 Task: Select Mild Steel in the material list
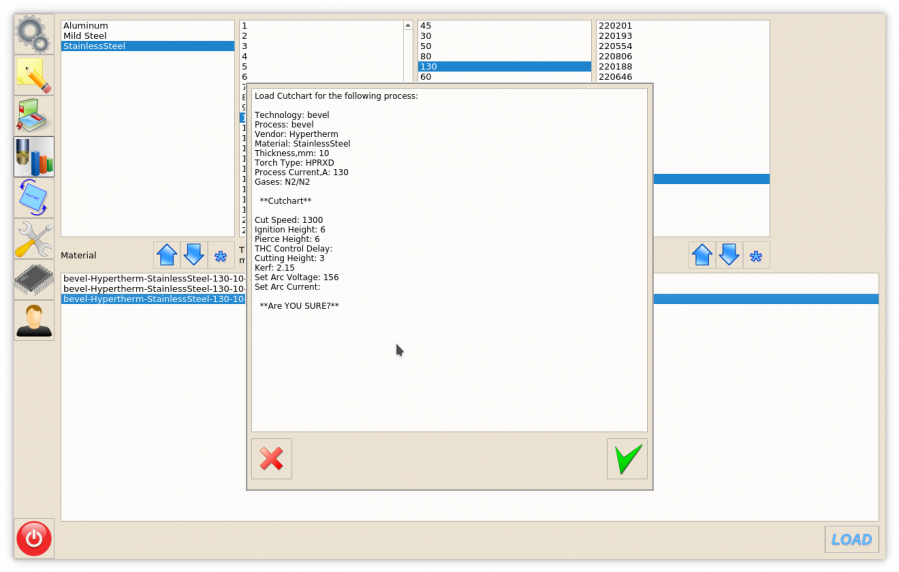[85, 36]
